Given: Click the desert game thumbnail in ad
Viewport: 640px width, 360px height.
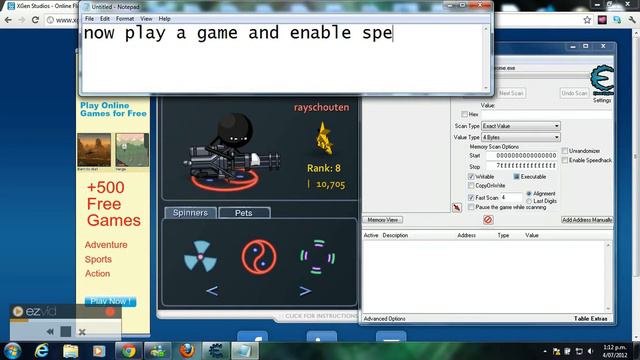Looking at the screenshot, I should tap(94, 150).
